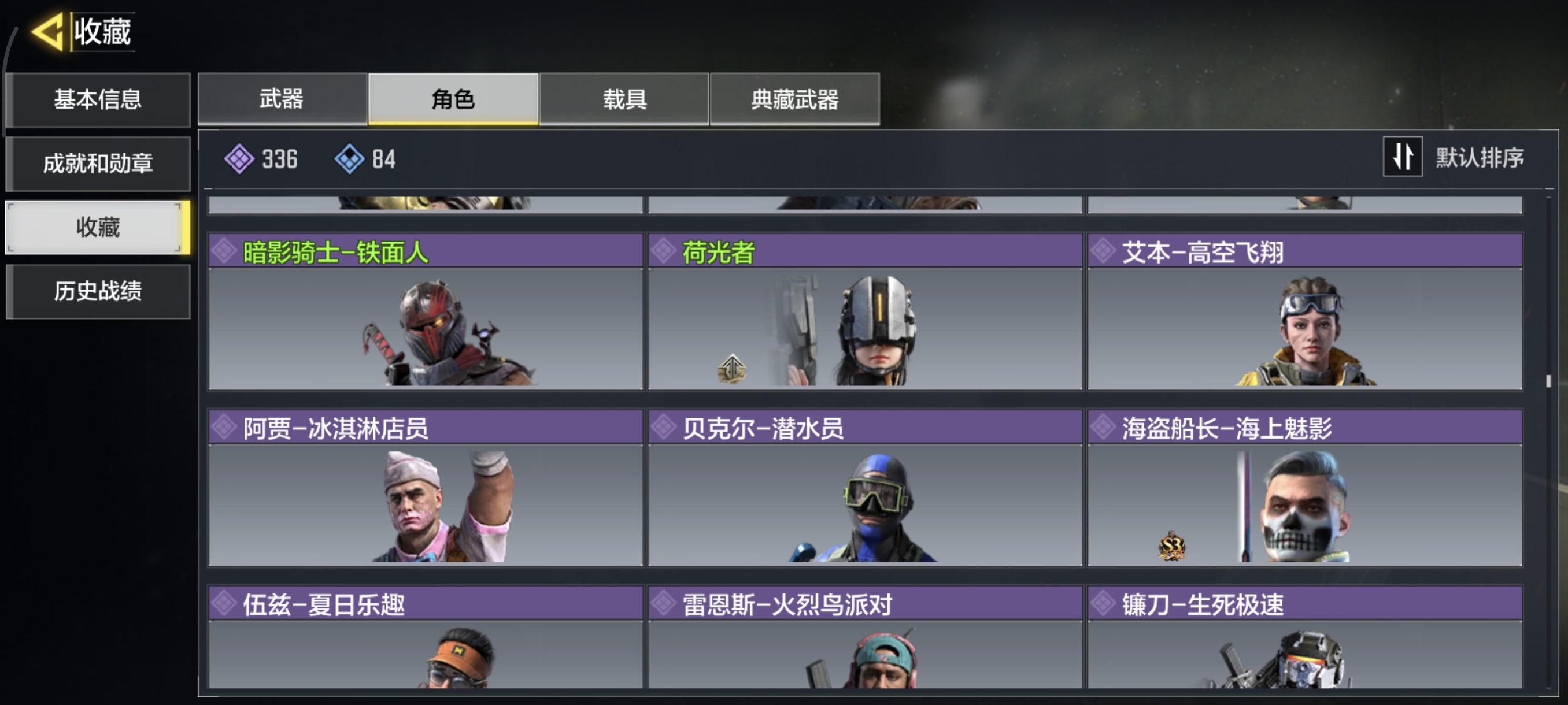
Task: Open the 默认排序 sort dropdown
Action: pos(1479,158)
